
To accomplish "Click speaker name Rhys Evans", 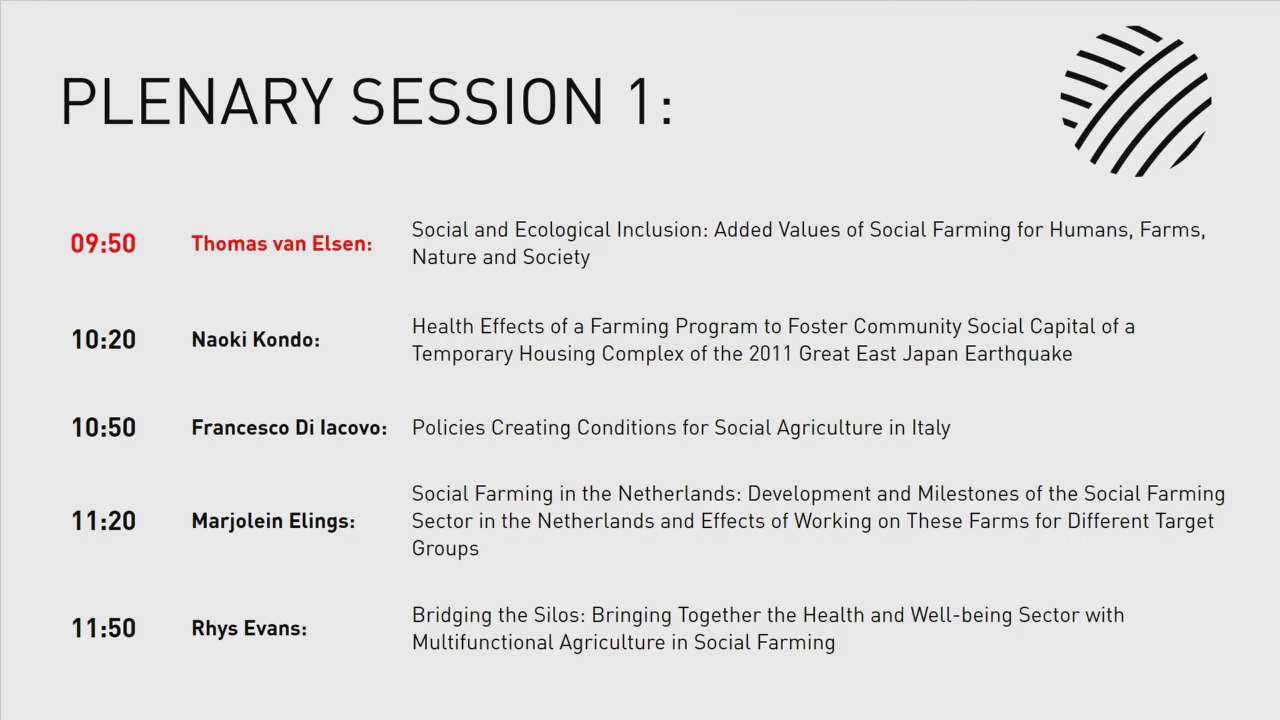I will (249, 629).
